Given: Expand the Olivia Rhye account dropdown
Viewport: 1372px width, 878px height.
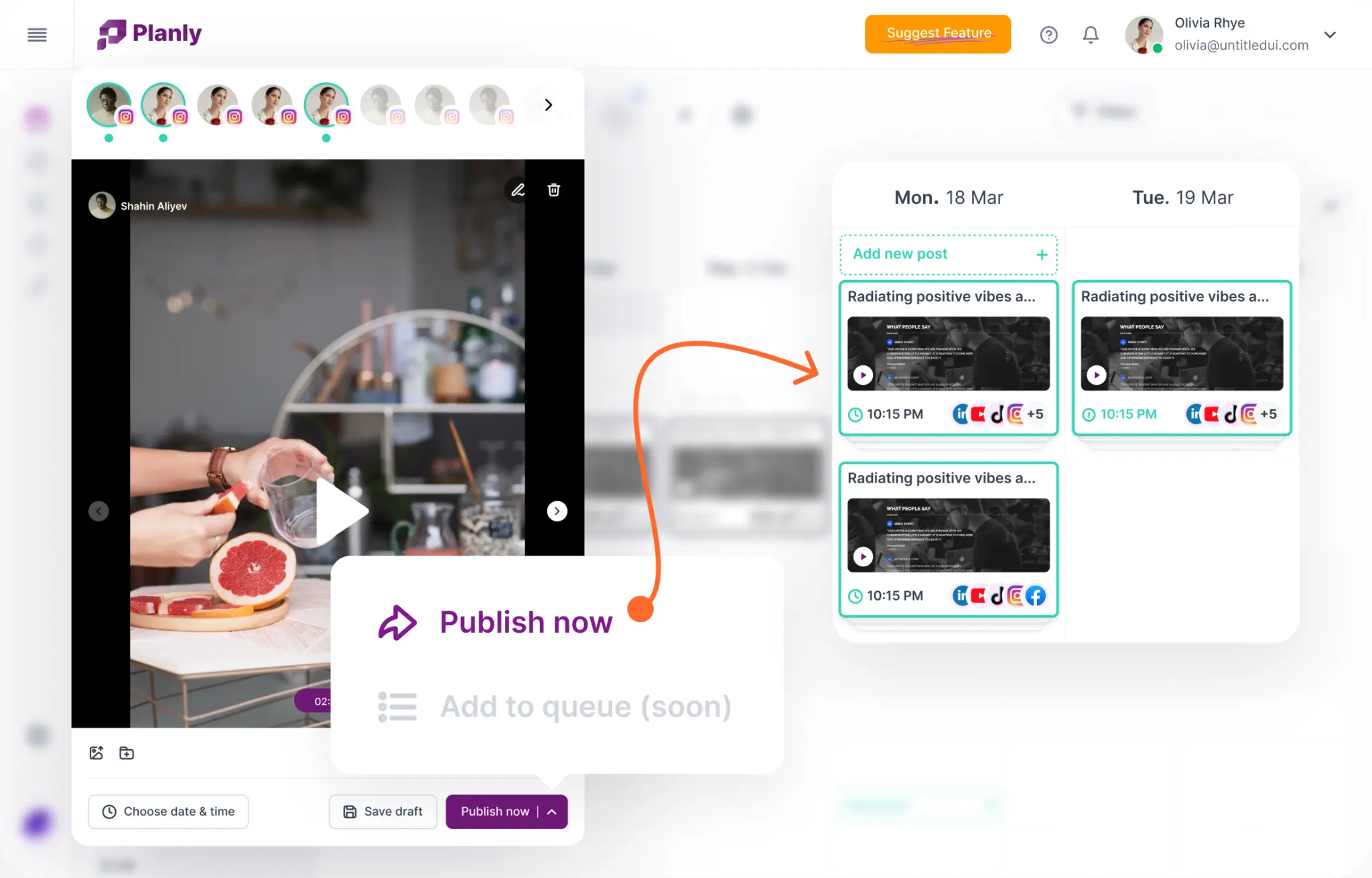Looking at the screenshot, I should (x=1330, y=35).
